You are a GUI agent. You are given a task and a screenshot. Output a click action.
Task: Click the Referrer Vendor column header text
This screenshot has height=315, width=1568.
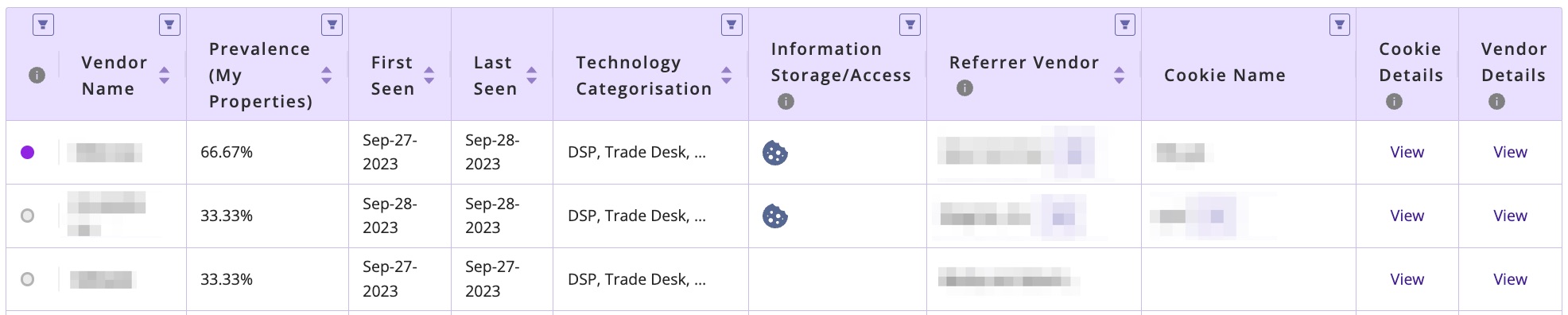[1024, 62]
